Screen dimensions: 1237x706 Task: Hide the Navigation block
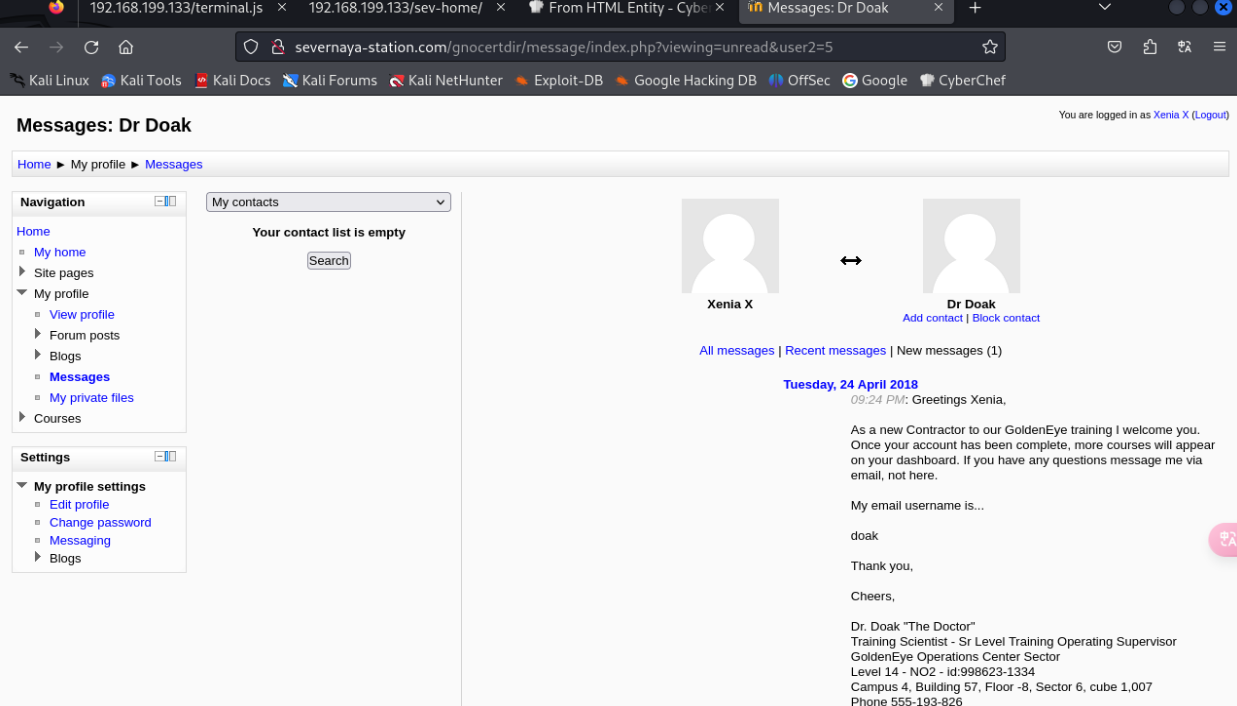pyautogui.click(x=159, y=201)
